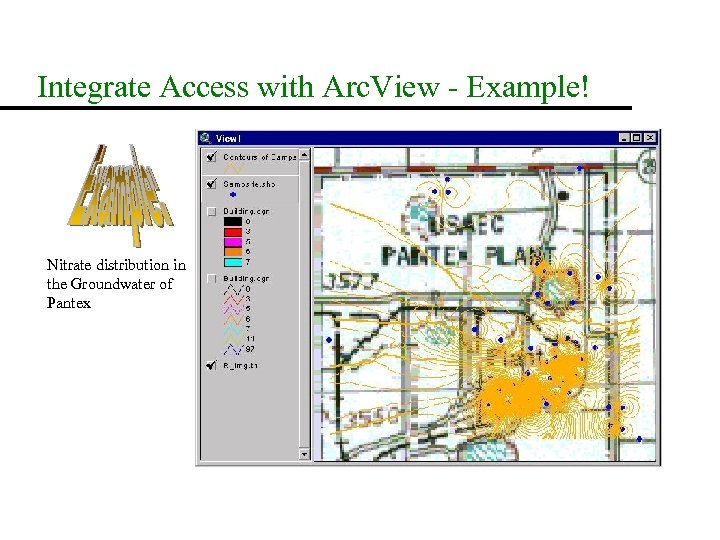Click the blue sample point legend symbol
Image resolution: width=720 pixels, height=540 pixels.
tap(233, 195)
